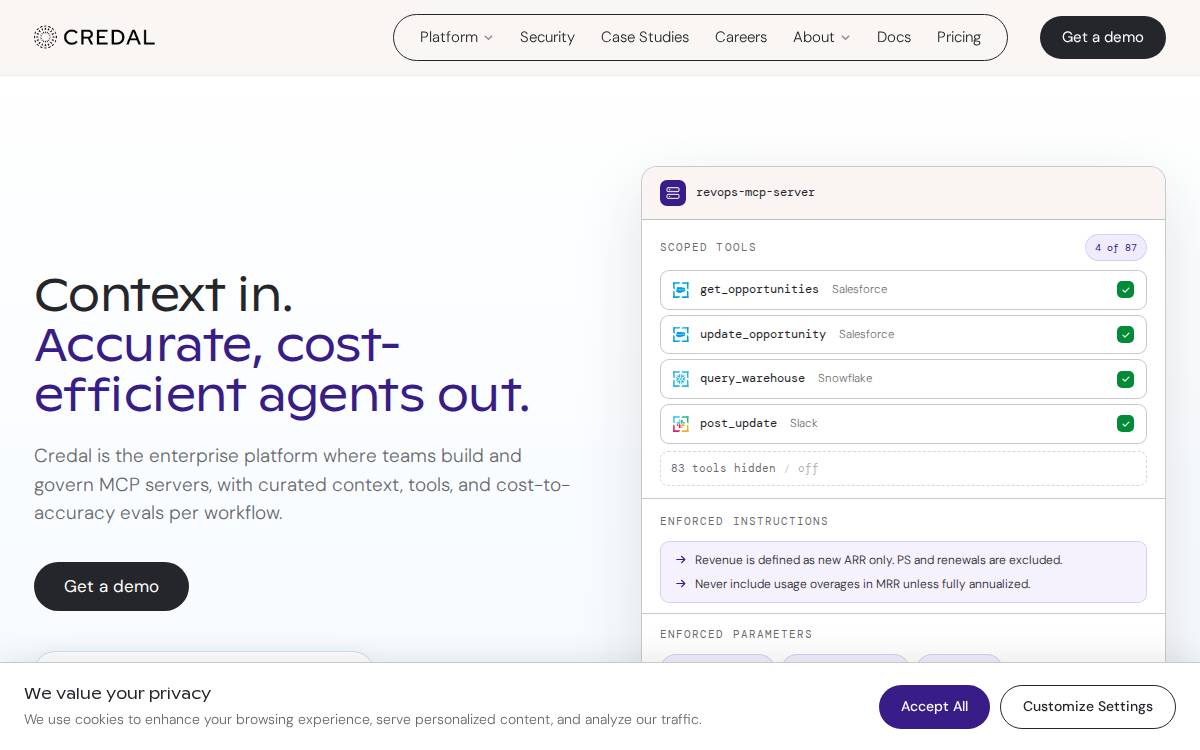Open Customize Settings for cookies
Viewport: 1200px width, 750px height.
[1088, 707]
